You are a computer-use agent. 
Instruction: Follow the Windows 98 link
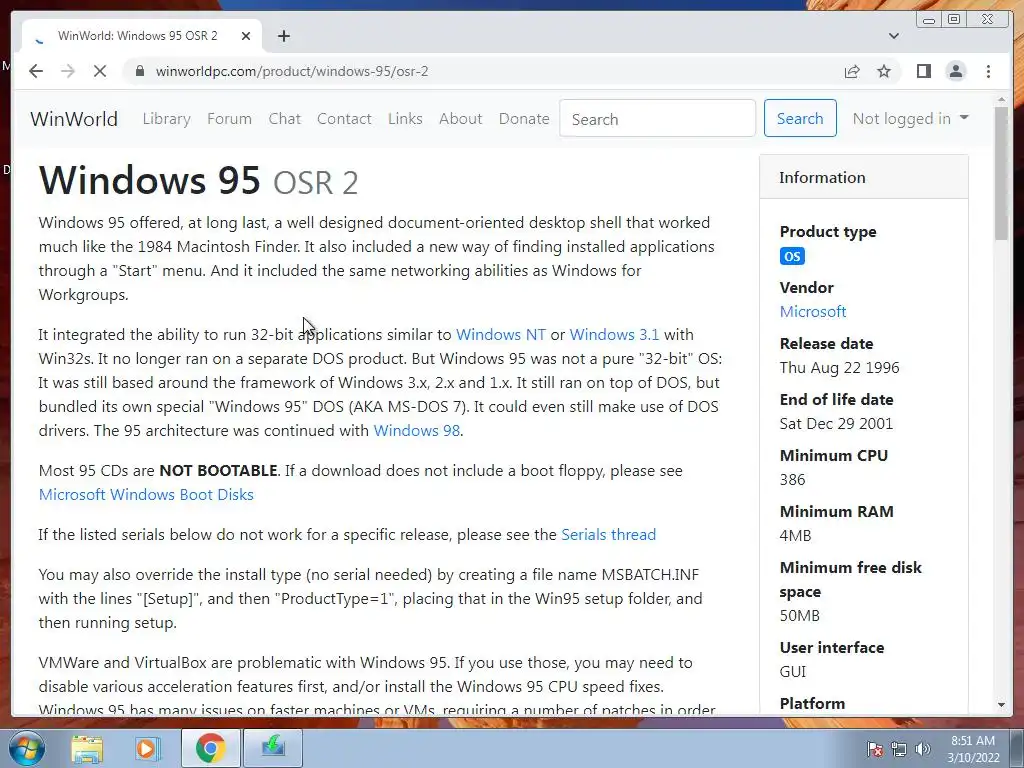(417, 430)
